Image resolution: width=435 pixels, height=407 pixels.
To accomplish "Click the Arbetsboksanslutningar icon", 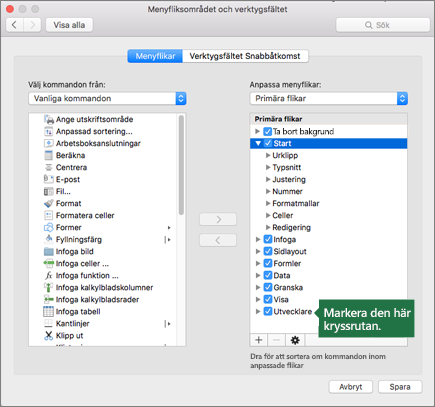I will [49, 143].
